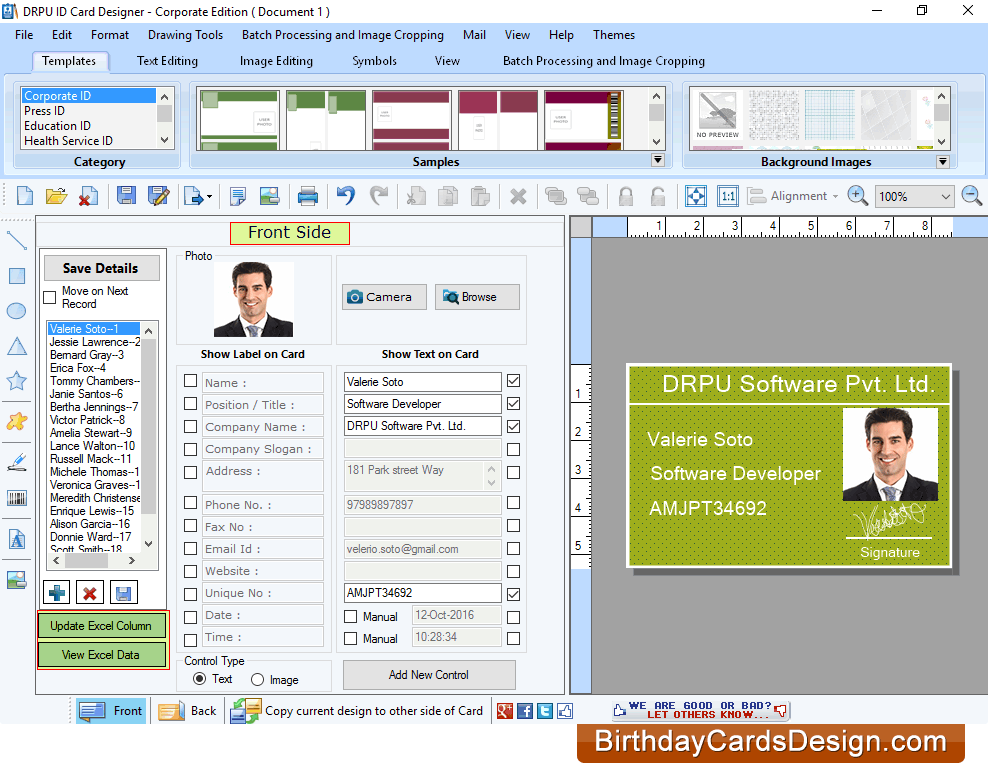Click the Delete X toolbar icon
The width and height of the screenshot is (988, 763).
[x=518, y=197]
